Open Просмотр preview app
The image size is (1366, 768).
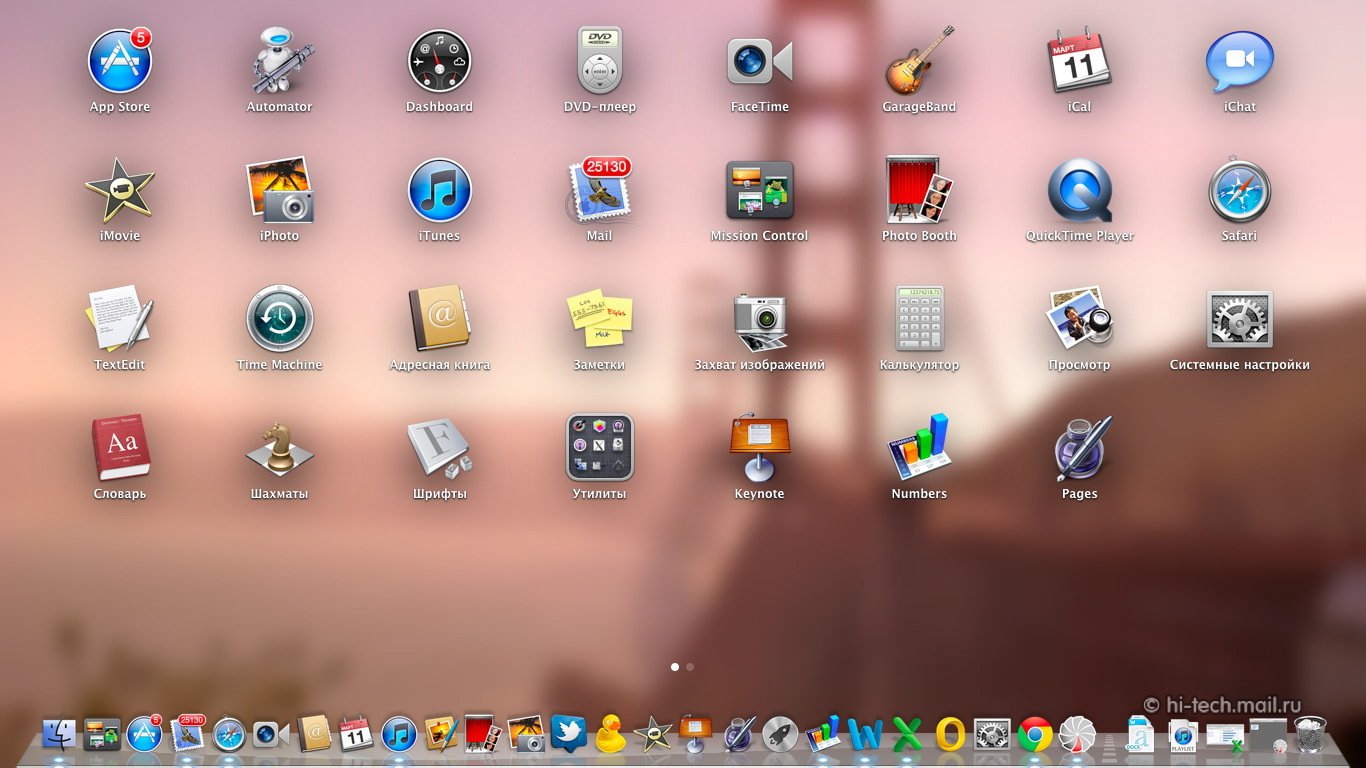[1080, 319]
